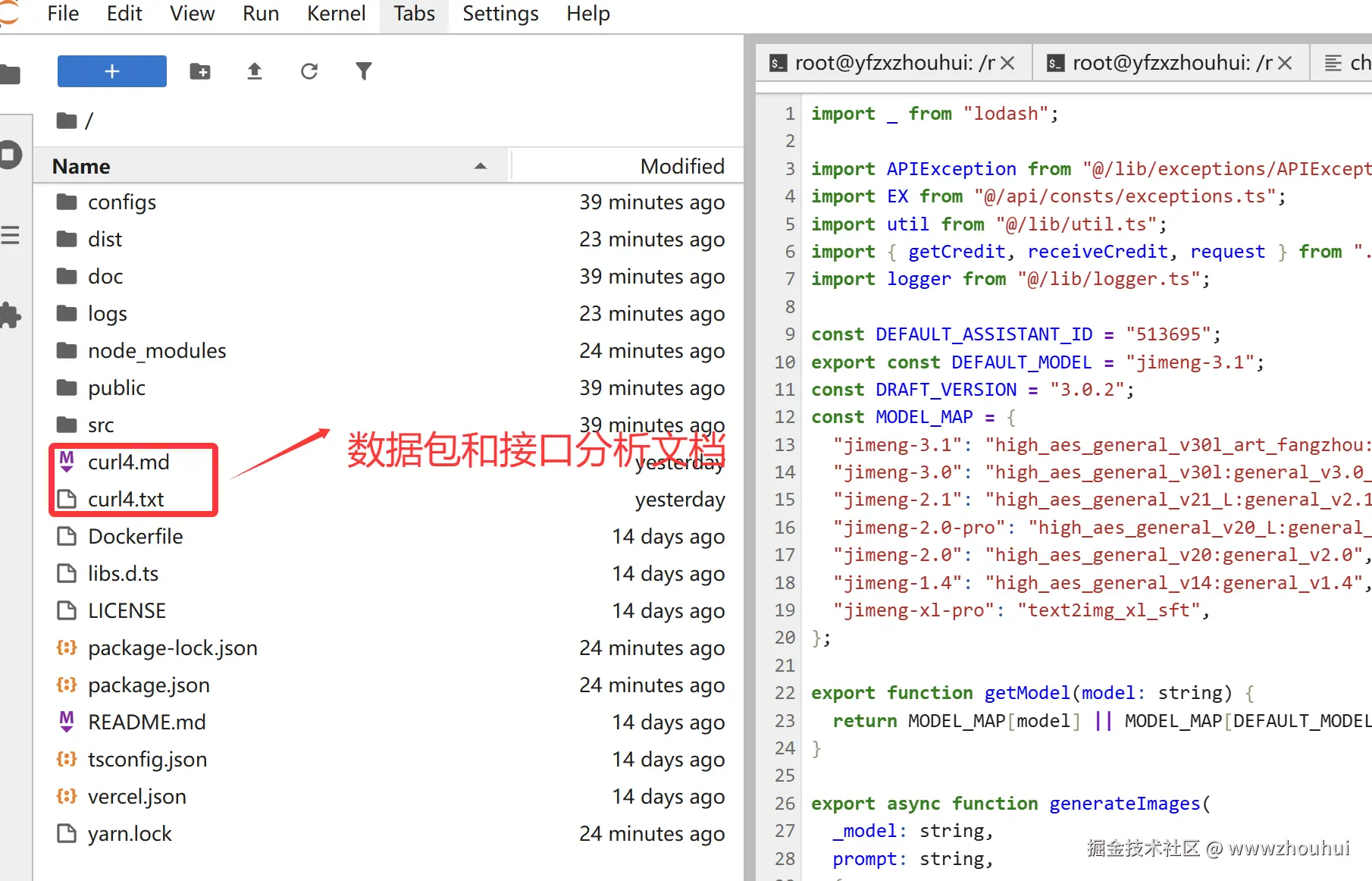
Task: Open the Edit menu
Action: coord(124,14)
